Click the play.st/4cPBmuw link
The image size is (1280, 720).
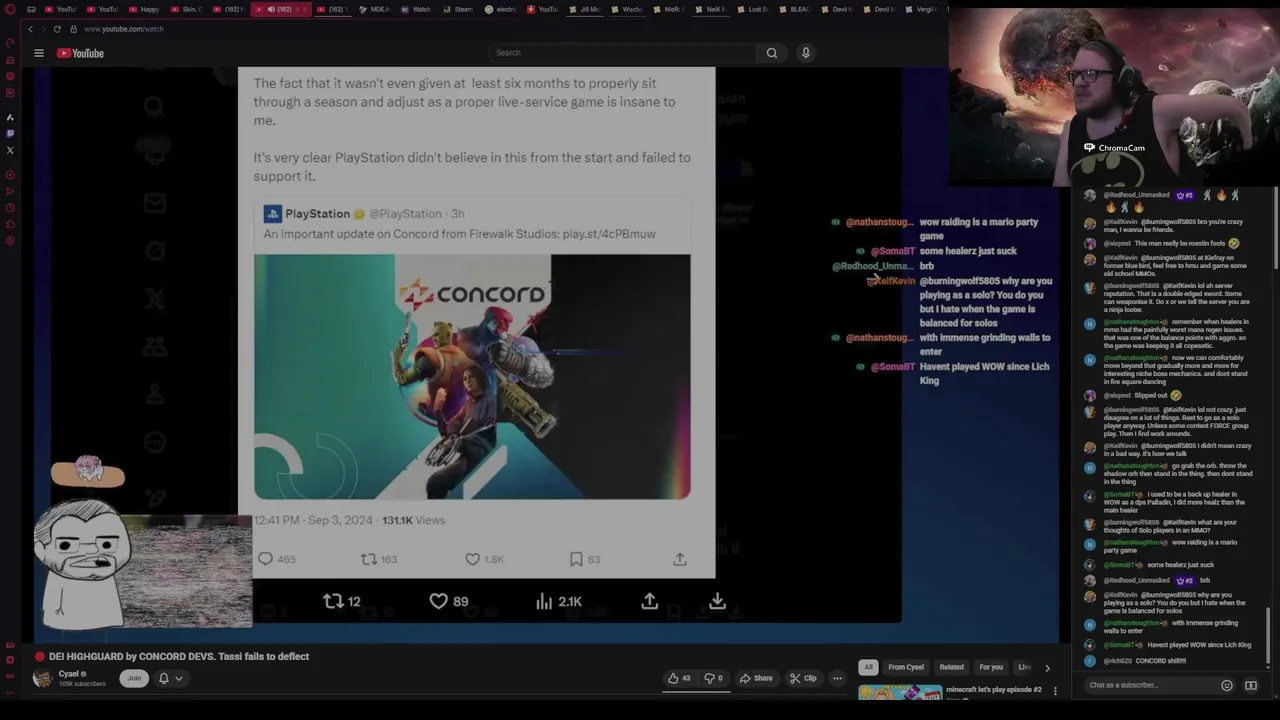click(609, 234)
